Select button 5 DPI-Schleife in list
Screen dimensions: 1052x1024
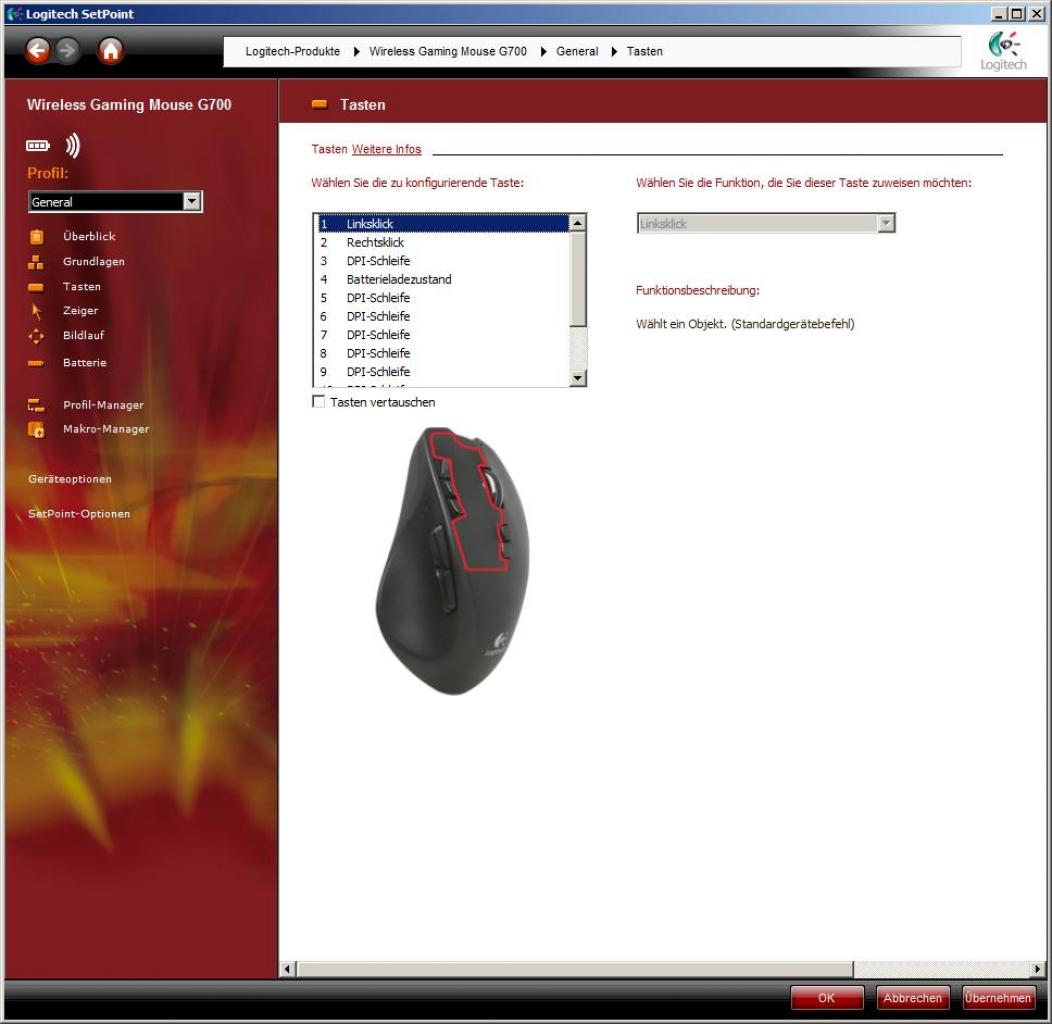[443, 298]
